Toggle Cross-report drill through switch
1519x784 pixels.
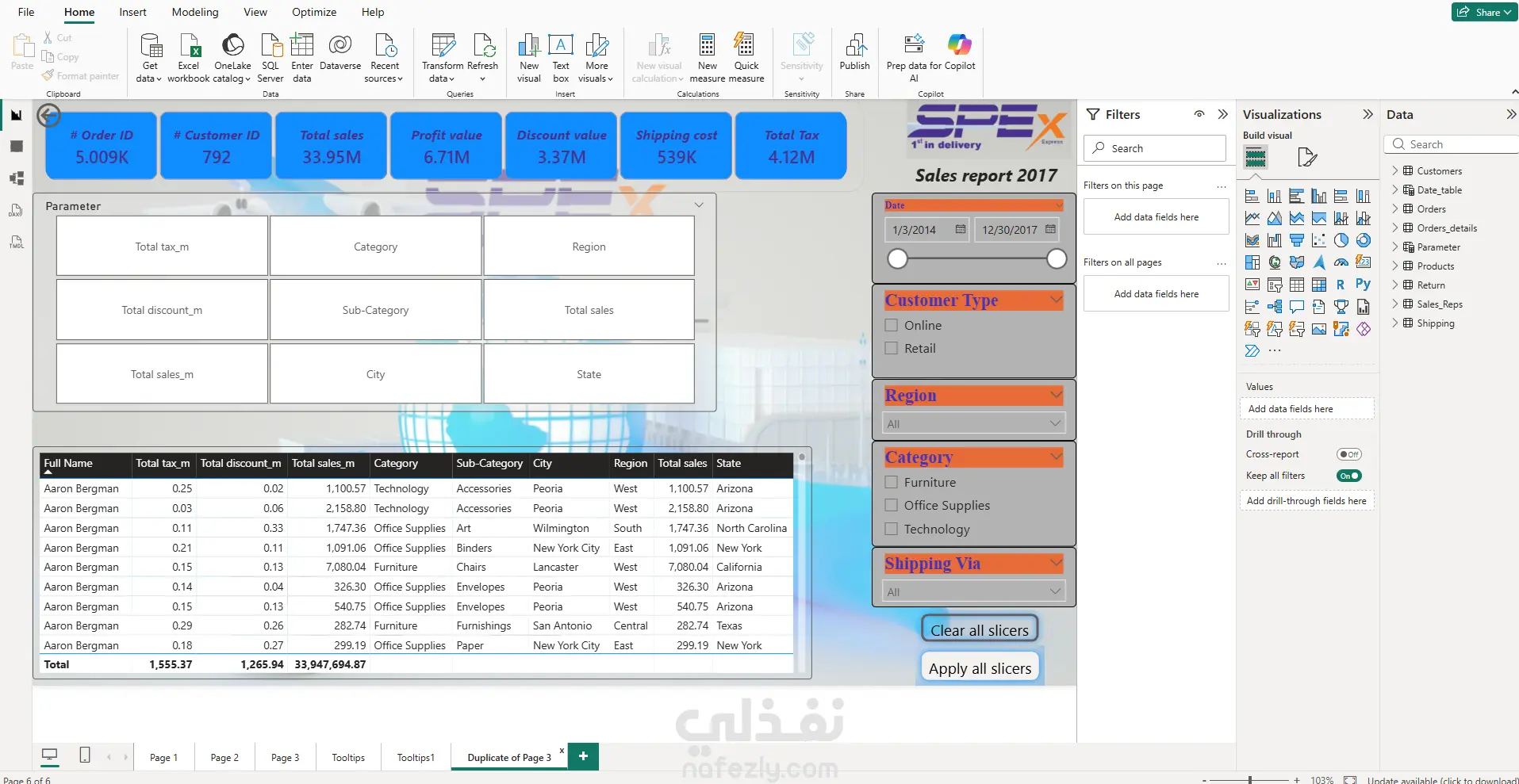(x=1348, y=454)
